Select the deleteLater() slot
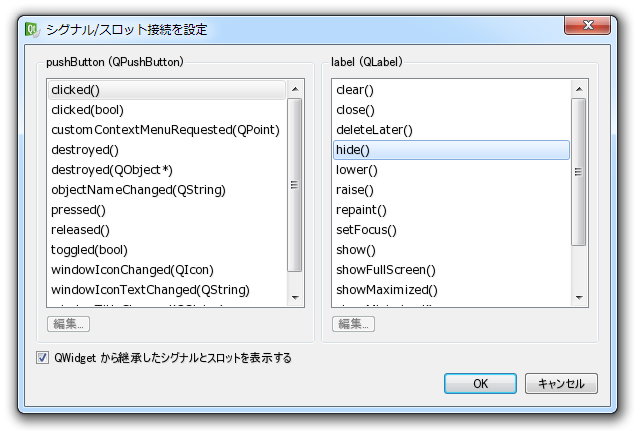Image resolution: width=640 pixels, height=431 pixels. coord(451,130)
